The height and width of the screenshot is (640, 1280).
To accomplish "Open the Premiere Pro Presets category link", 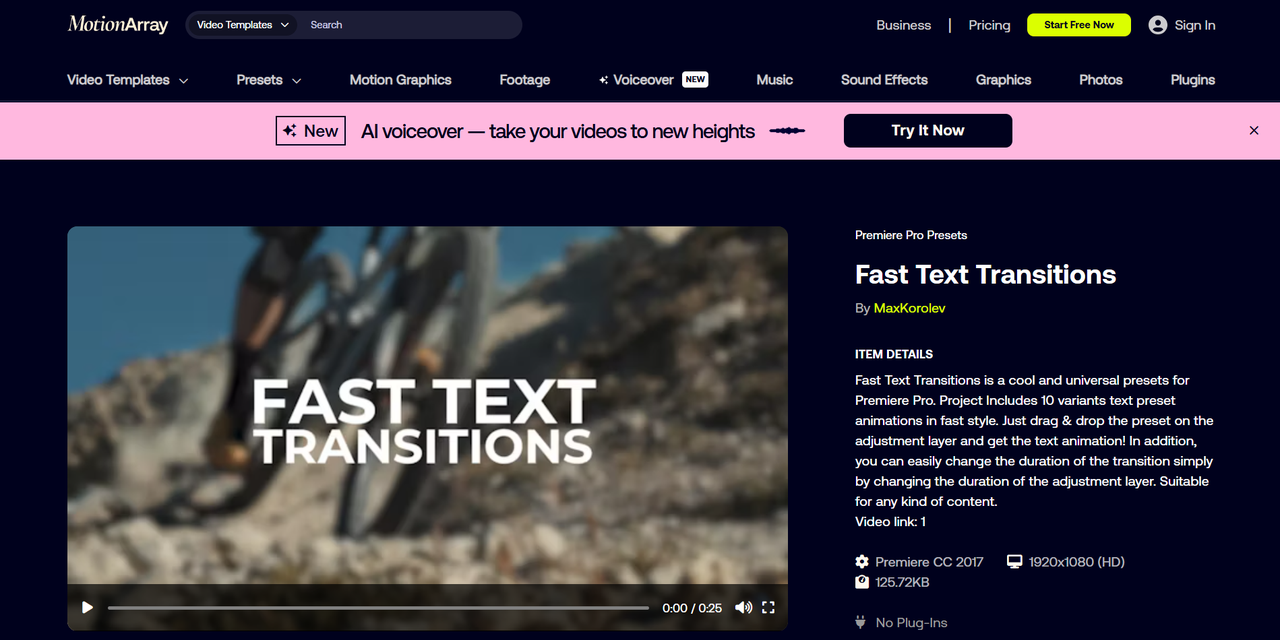I will tap(911, 235).
